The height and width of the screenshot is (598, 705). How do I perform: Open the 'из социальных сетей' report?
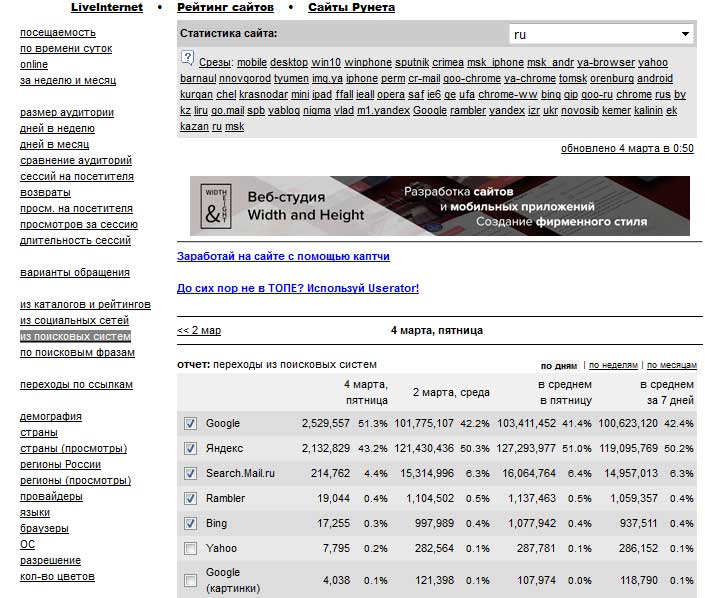point(74,320)
